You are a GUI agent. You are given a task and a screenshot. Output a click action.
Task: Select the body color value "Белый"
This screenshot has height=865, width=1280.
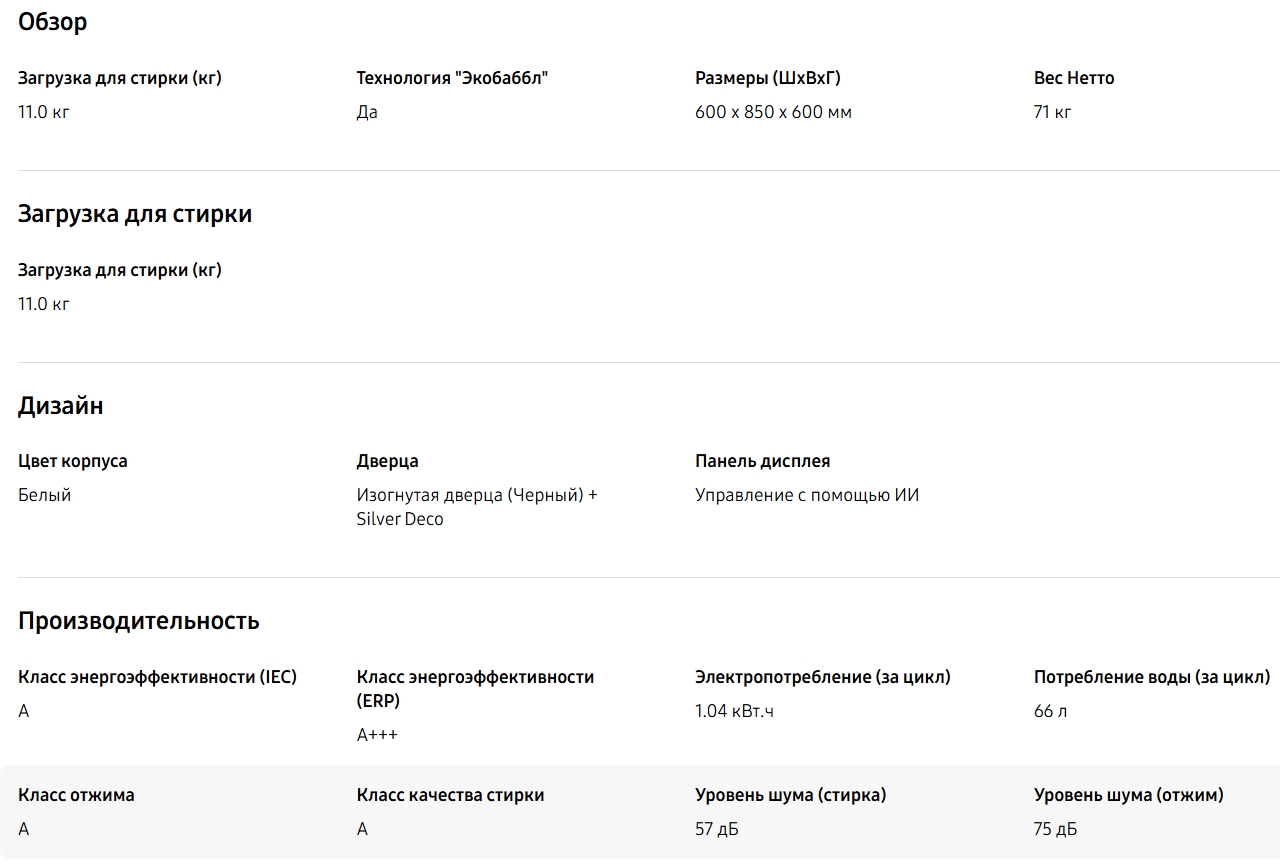pyautogui.click(x=44, y=495)
